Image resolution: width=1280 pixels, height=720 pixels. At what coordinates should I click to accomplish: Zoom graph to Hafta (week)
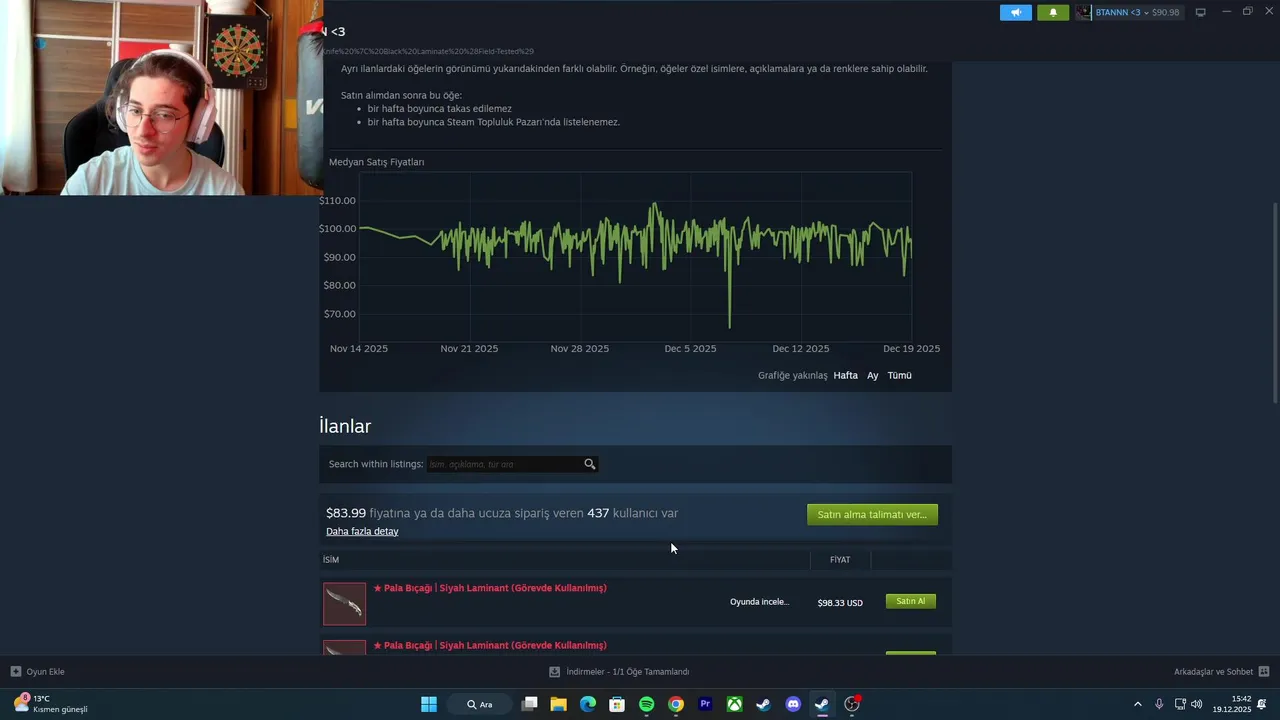click(x=846, y=375)
